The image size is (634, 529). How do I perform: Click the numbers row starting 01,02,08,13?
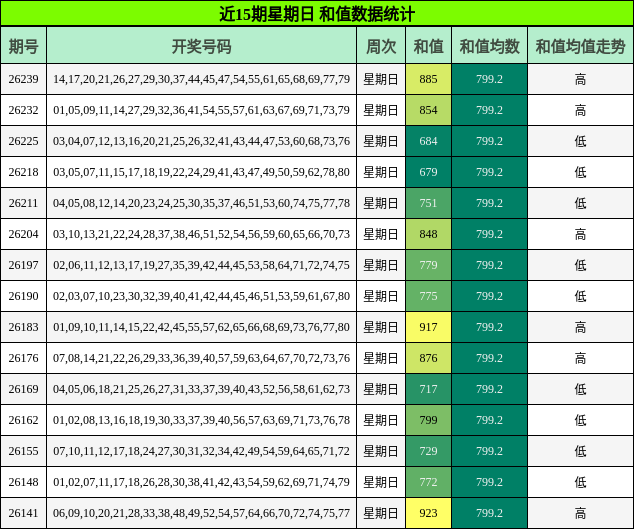click(201, 420)
